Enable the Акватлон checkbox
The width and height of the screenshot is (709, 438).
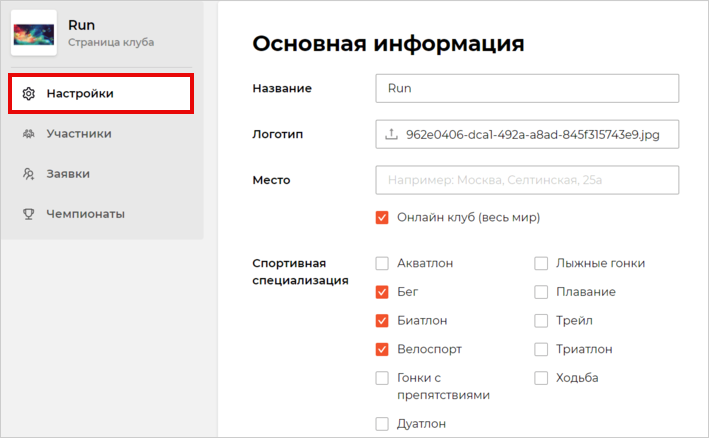pos(382,263)
